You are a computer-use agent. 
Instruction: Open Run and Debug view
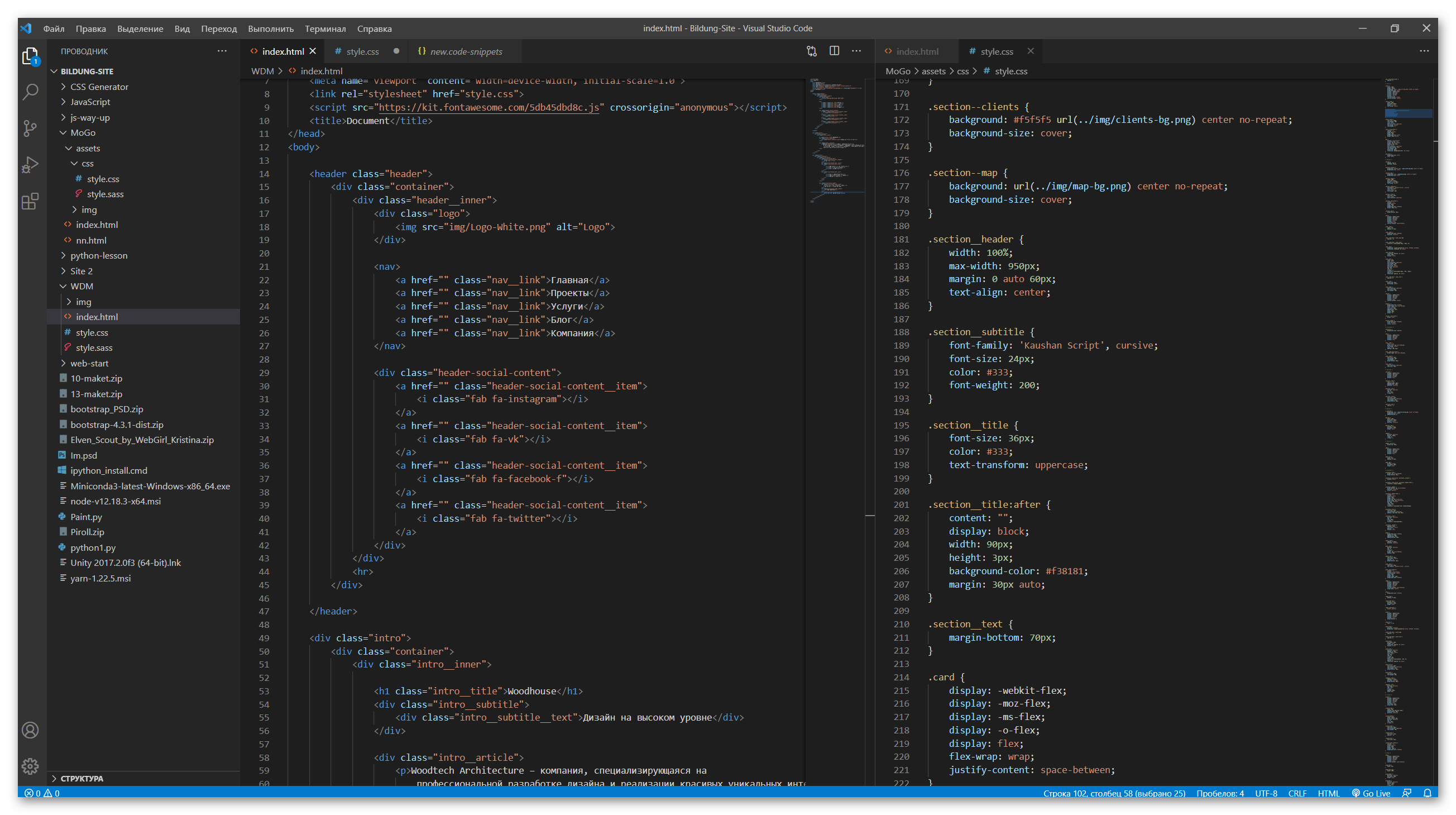coord(31,165)
